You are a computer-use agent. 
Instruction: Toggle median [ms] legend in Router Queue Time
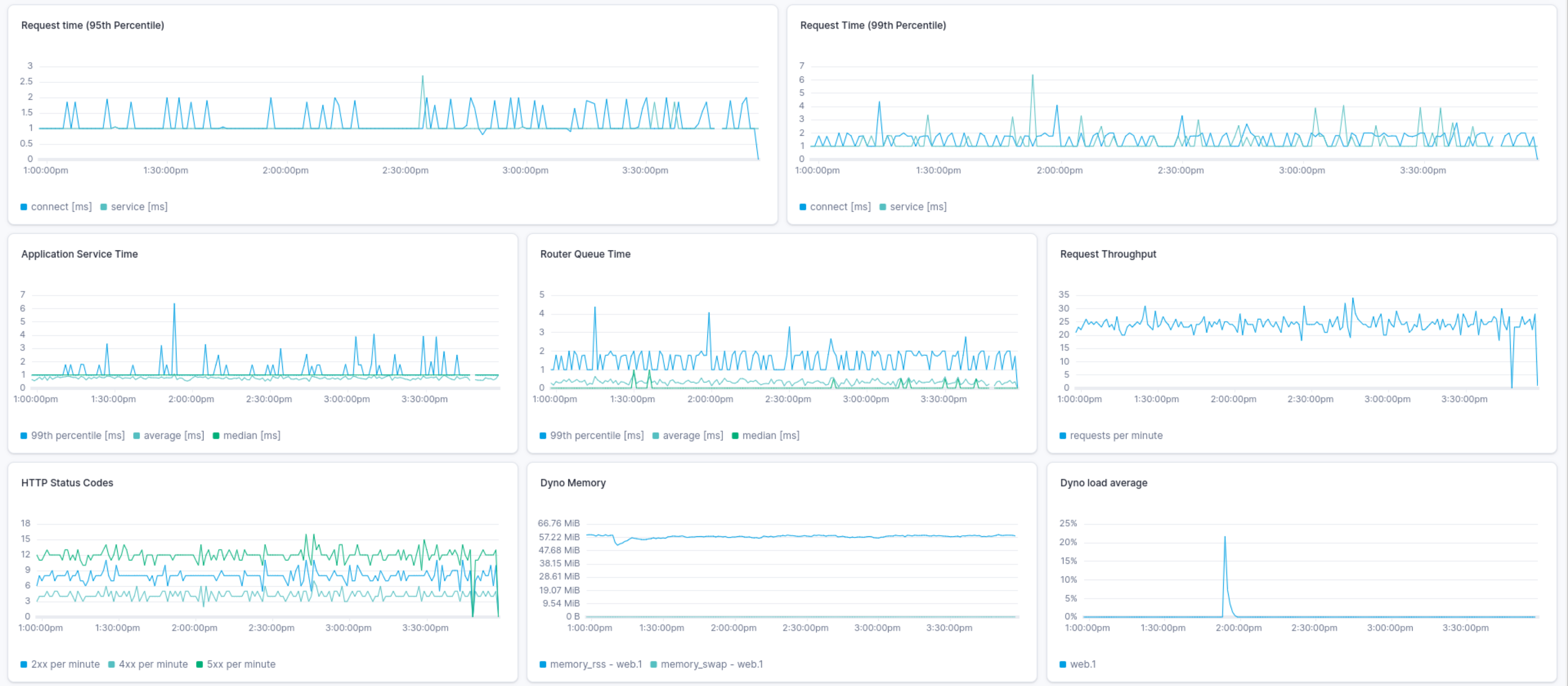[766, 436]
